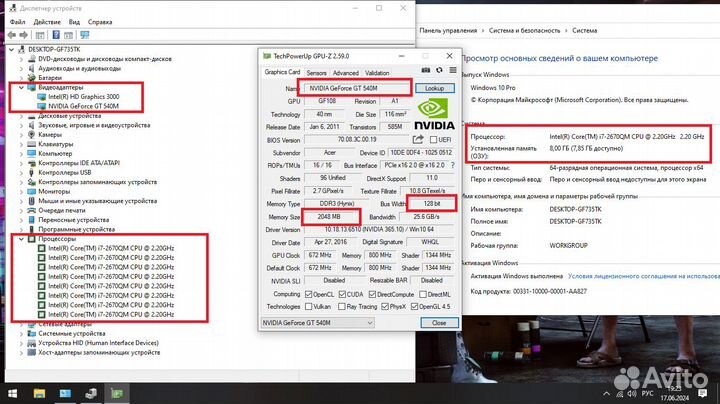Click the Memory Size 2048 MB field
The width and height of the screenshot is (720, 404).
click(329, 217)
